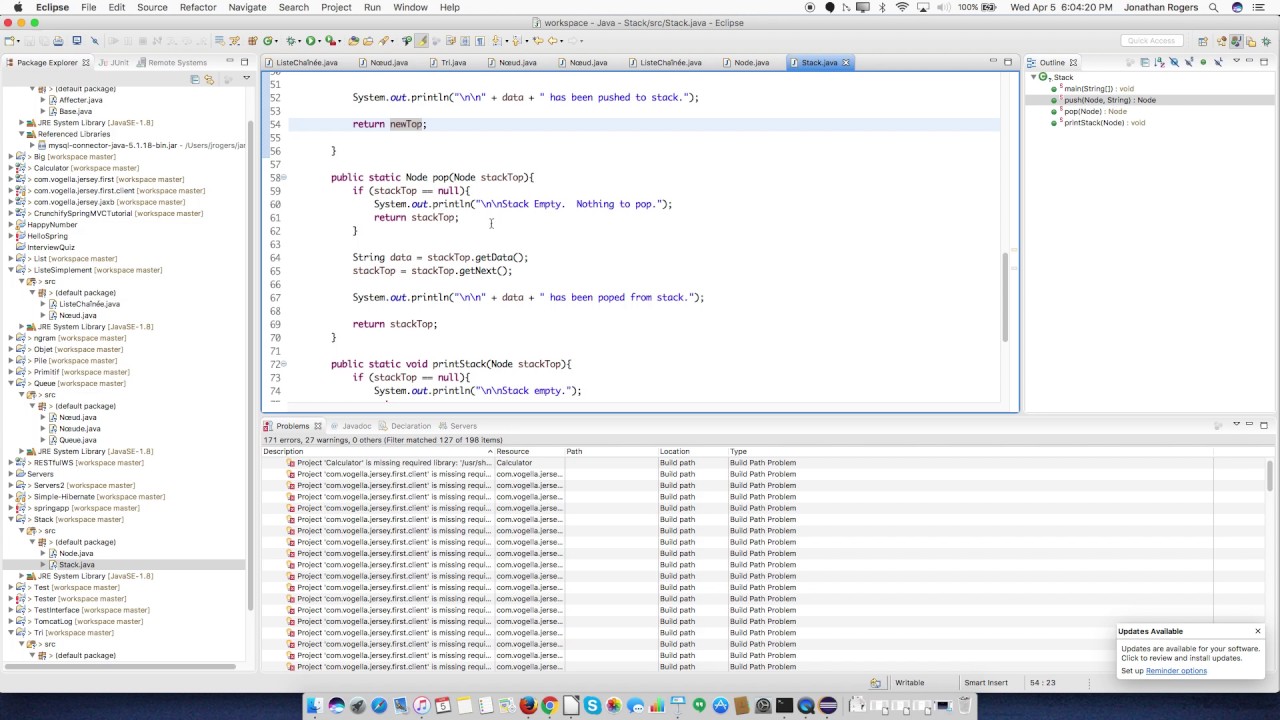Click the Reminder options link

(x=1176, y=671)
